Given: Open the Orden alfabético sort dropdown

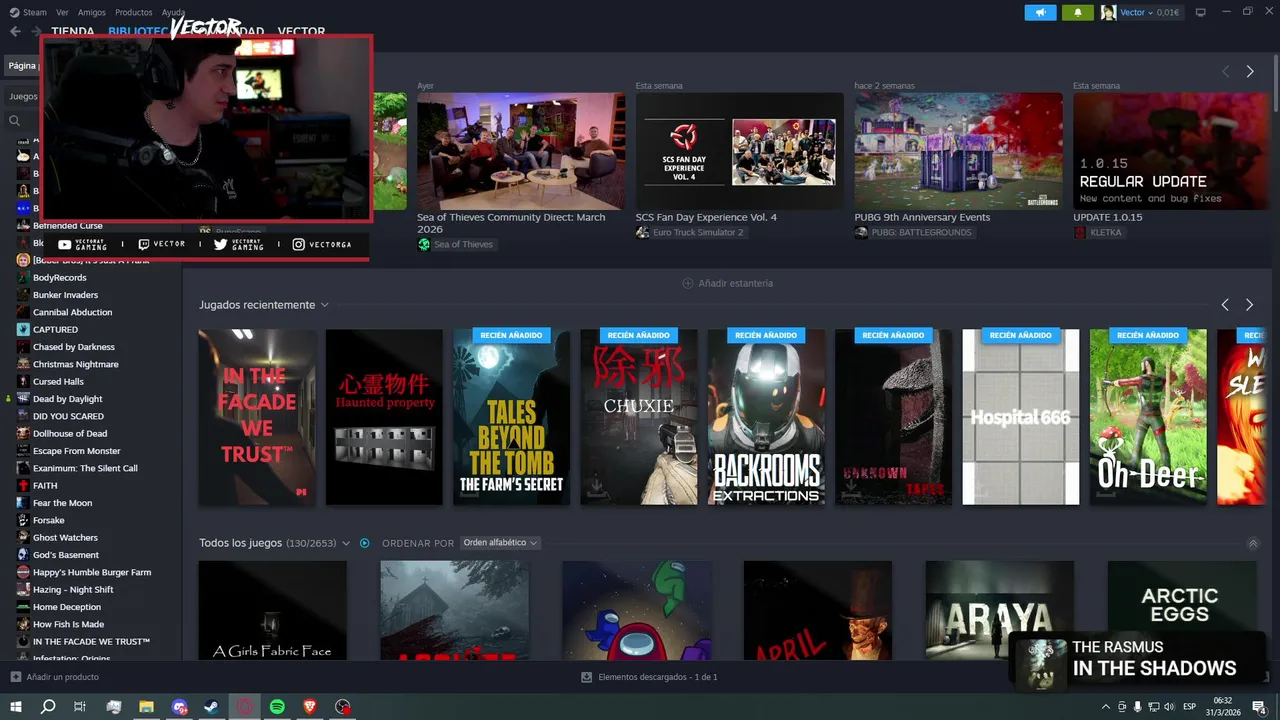Looking at the screenshot, I should [500, 543].
